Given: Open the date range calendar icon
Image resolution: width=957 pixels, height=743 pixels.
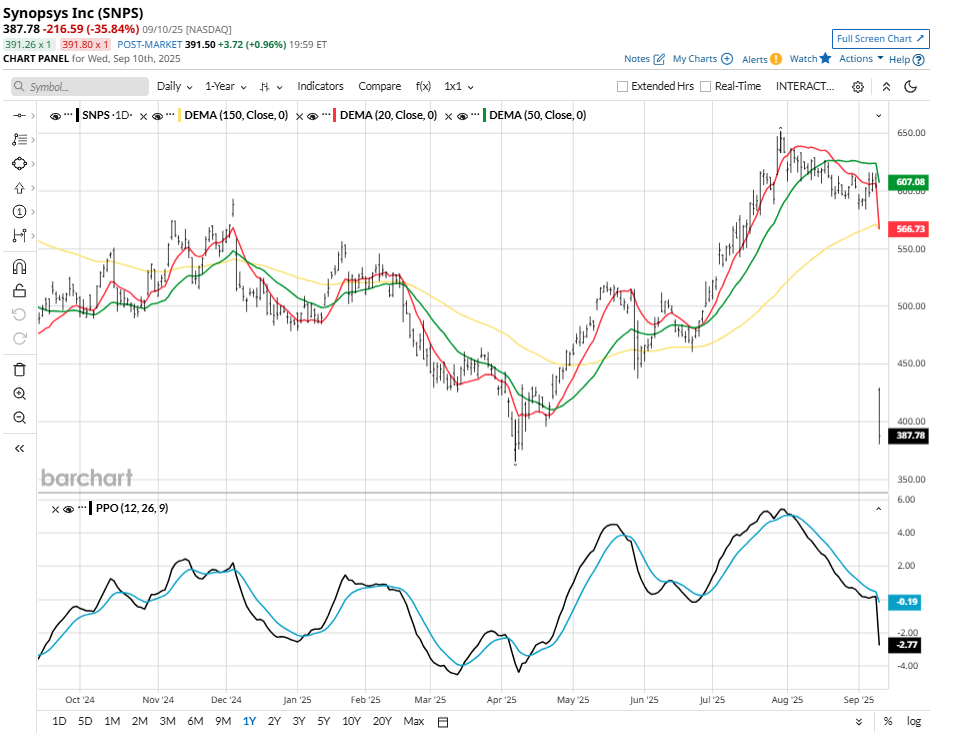Looking at the screenshot, I should pyautogui.click(x=443, y=722).
